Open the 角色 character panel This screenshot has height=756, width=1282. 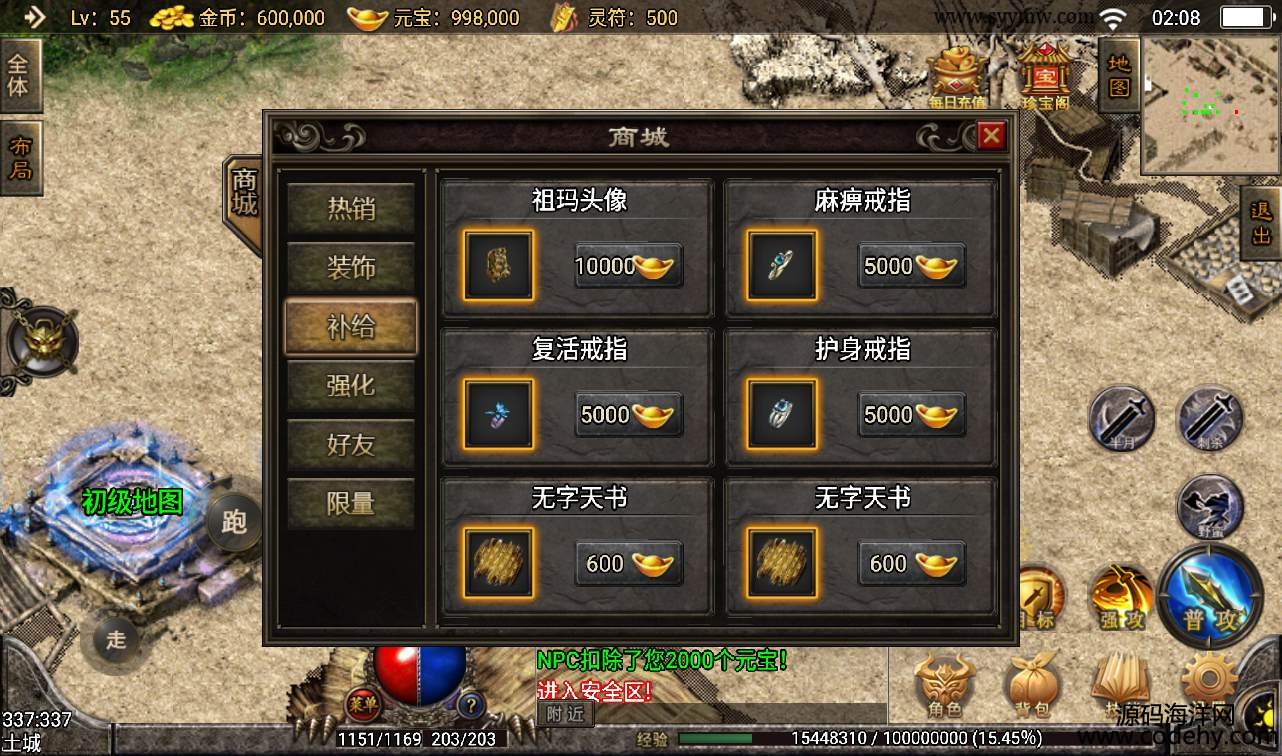tap(944, 685)
